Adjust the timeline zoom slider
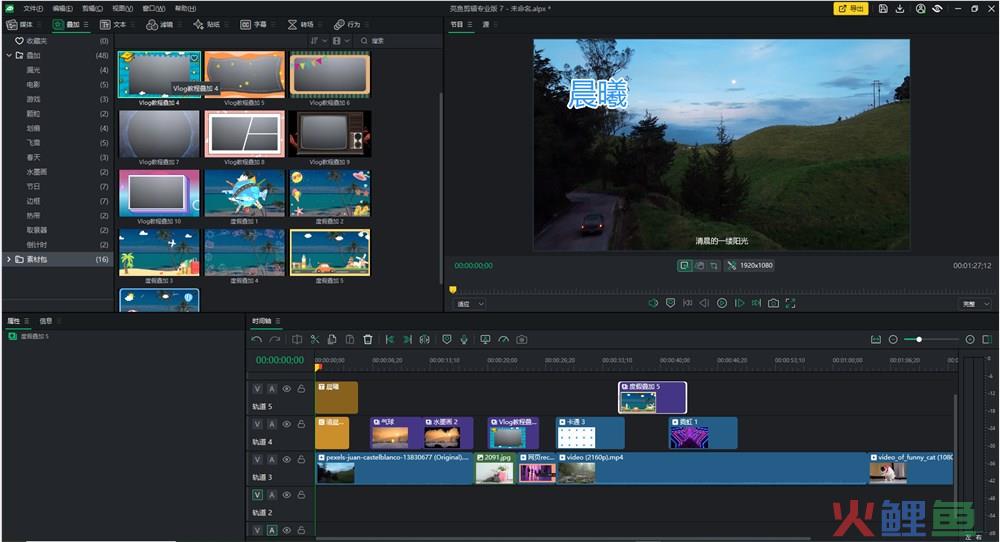This screenshot has height=542, width=1000. 918,340
